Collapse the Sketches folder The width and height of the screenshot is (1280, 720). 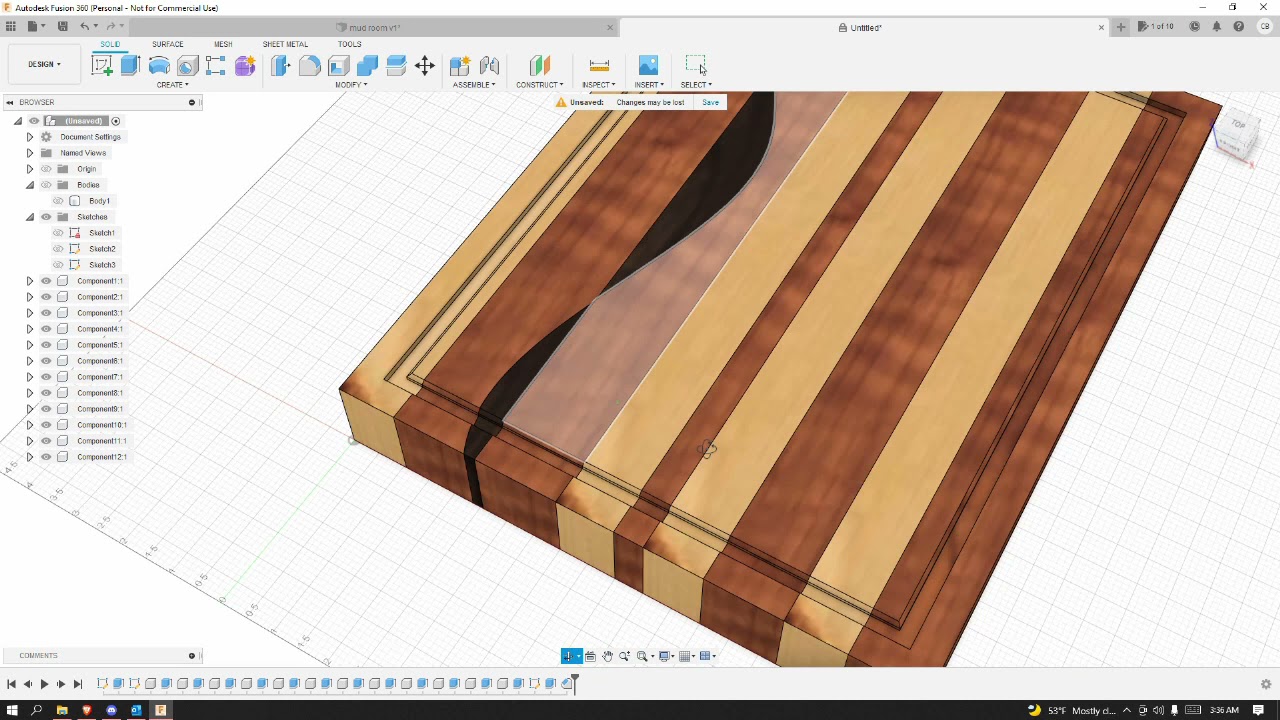point(30,217)
